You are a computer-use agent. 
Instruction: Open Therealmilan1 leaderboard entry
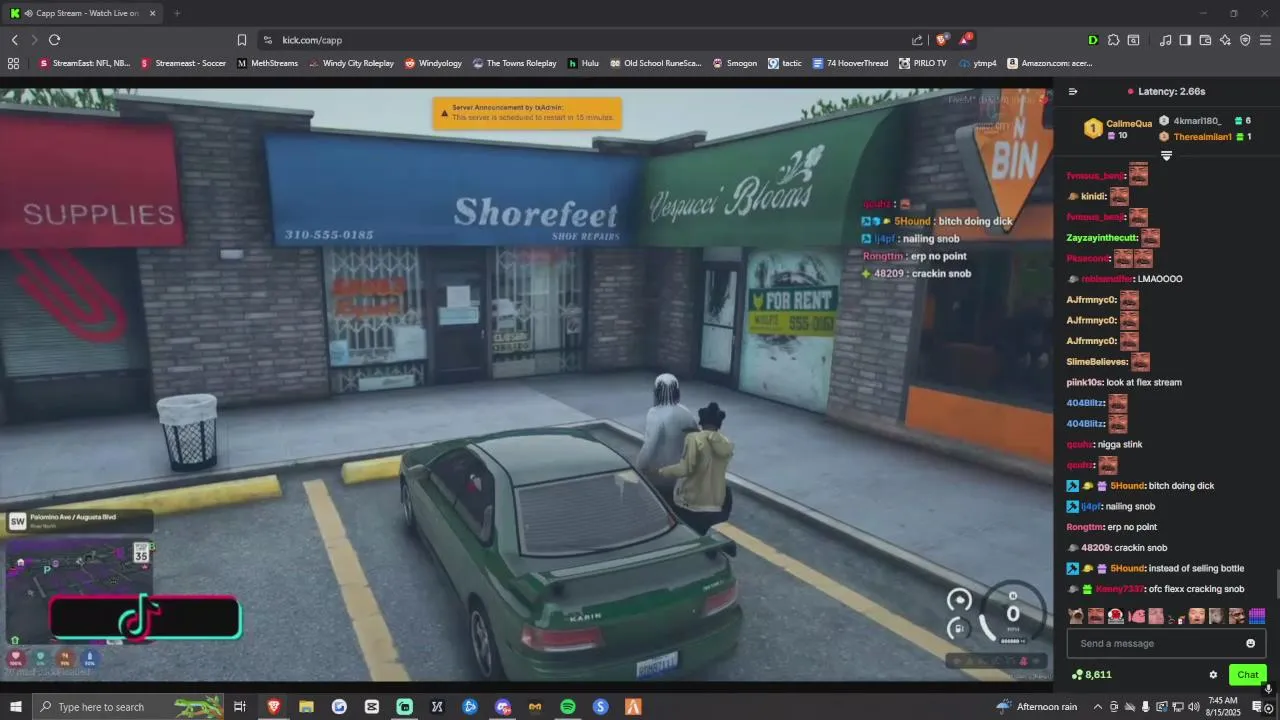click(x=1205, y=136)
